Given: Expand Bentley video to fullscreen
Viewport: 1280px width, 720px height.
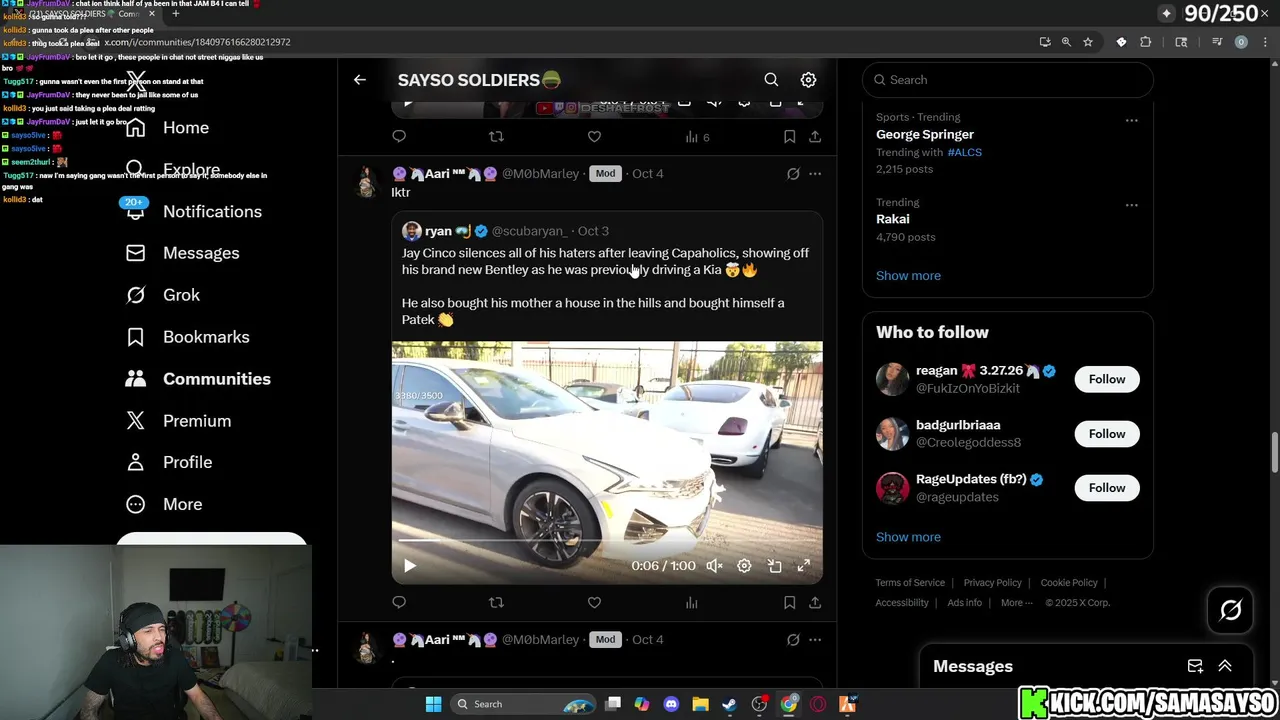Looking at the screenshot, I should click(803, 566).
